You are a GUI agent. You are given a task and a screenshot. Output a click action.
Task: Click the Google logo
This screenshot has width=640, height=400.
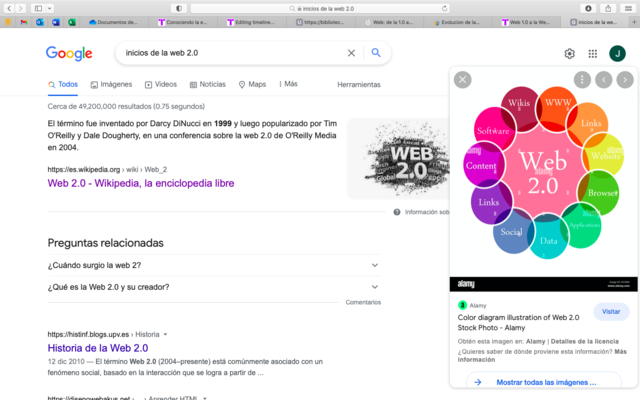(69, 53)
